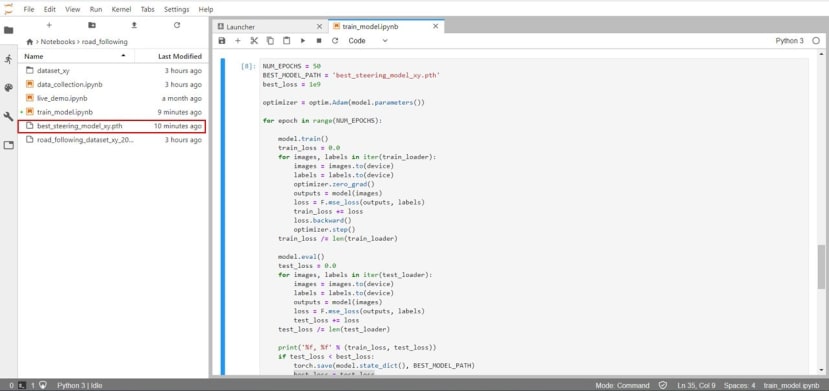
Task: Click the NUM_EPOCHS = 50 code line
Action: pos(292,66)
